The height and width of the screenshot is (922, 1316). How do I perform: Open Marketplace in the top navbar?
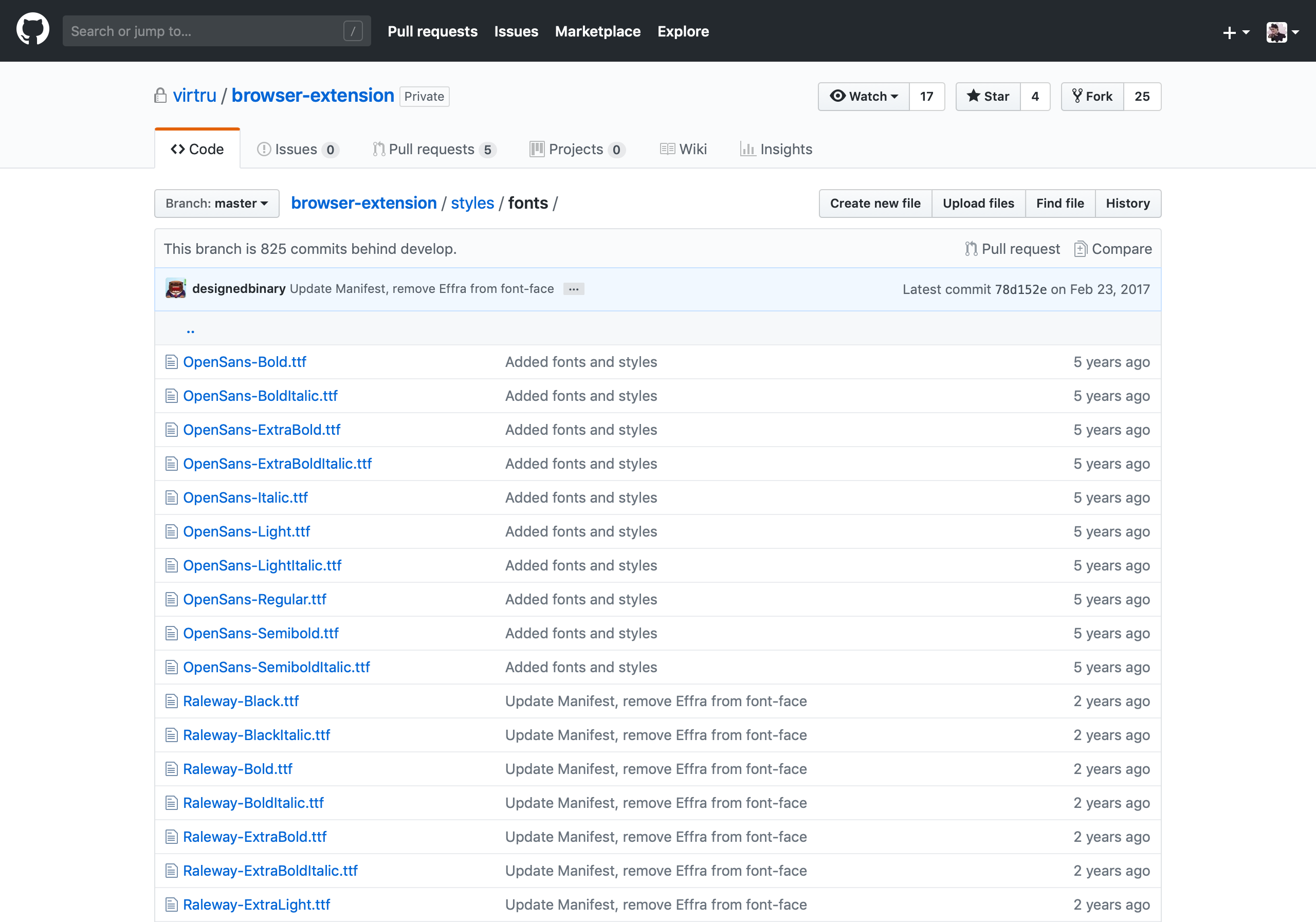[598, 31]
